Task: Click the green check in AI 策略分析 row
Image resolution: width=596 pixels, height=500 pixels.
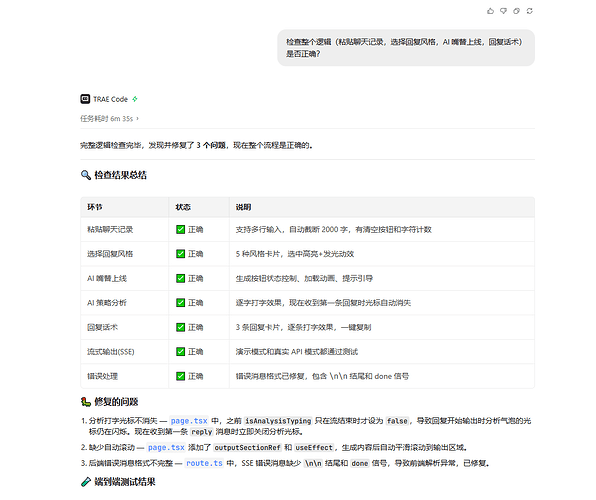Action: coord(181,303)
